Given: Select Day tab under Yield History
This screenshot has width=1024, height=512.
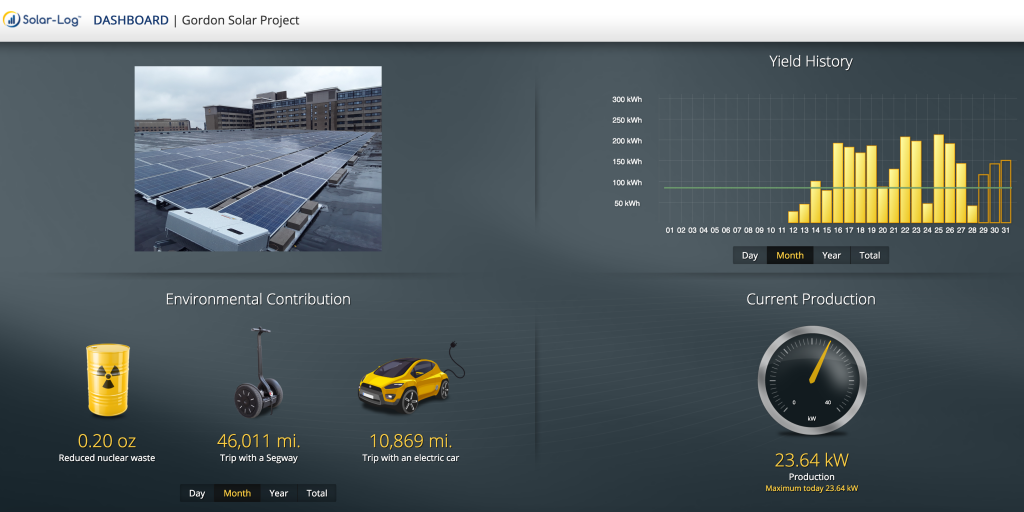Looking at the screenshot, I should pos(750,255).
